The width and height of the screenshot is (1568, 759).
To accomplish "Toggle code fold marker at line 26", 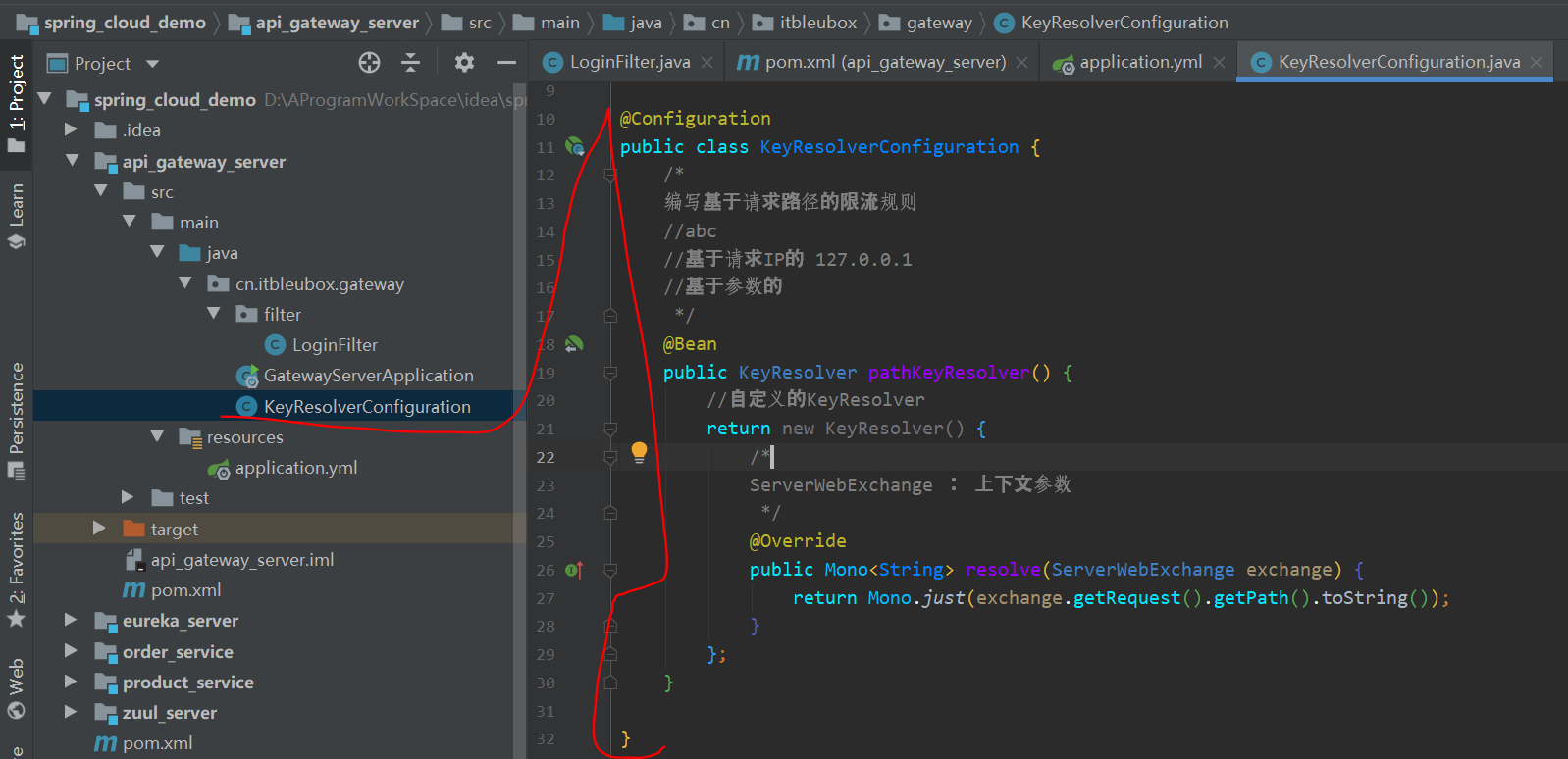I will coord(610,570).
